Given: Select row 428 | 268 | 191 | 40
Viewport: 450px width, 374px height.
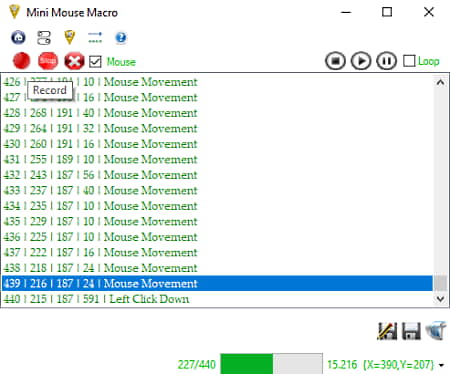Looking at the screenshot, I should click(x=217, y=113).
